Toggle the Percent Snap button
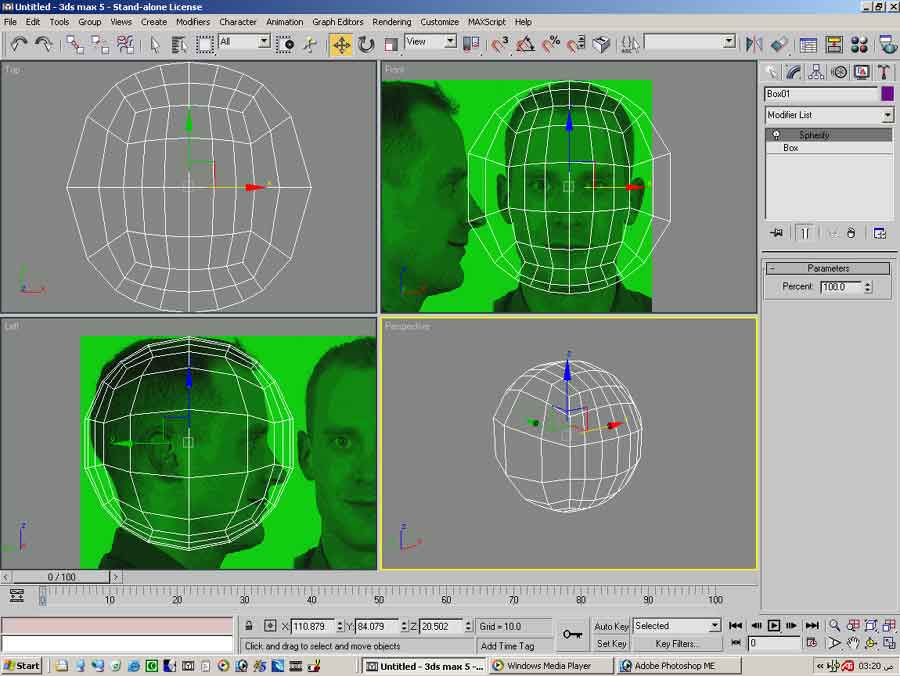Viewport: 900px width, 676px height. [x=550, y=44]
